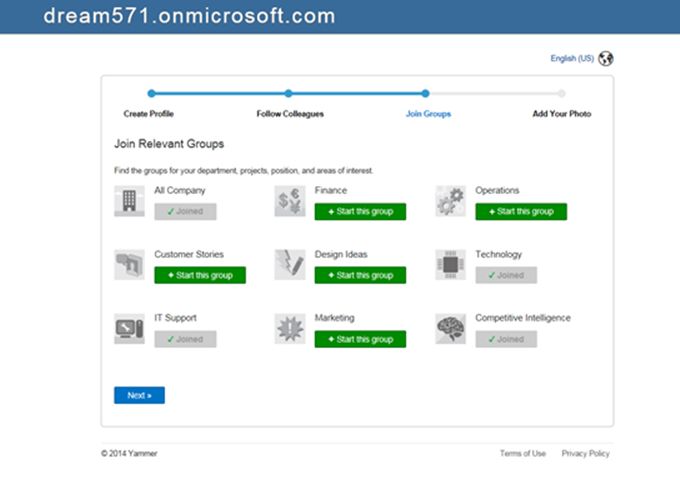The height and width of the screenshot is (503, 680).
Task: Click the Customer Stories group name
Action: tap(189, 254)
